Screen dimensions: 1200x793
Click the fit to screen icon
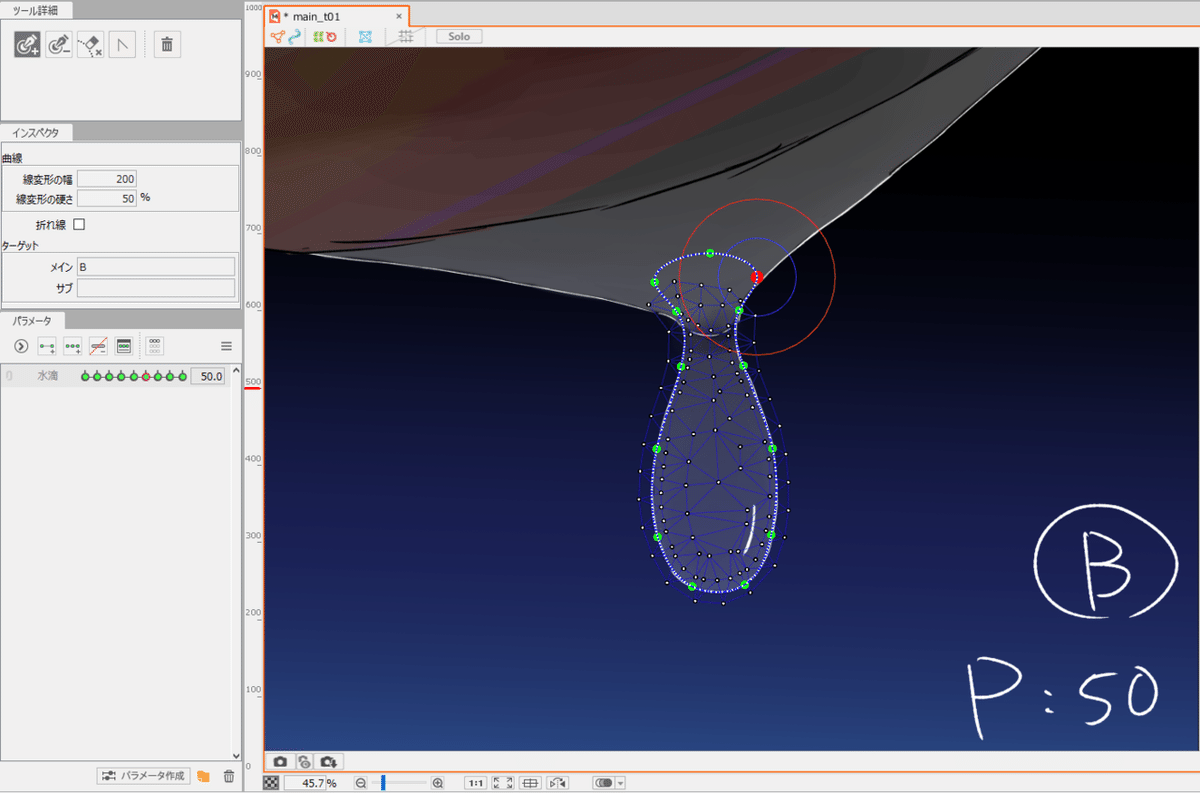point(503,783)
